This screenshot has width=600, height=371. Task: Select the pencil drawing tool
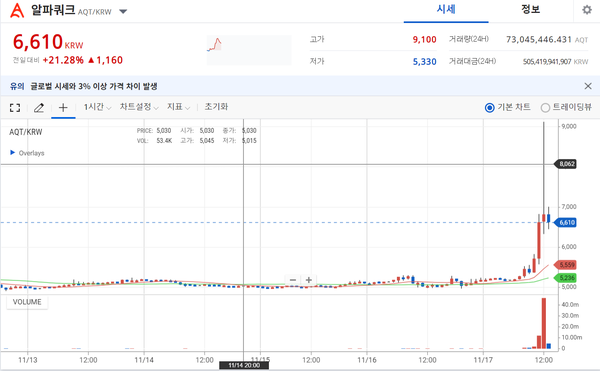[39, 108]
